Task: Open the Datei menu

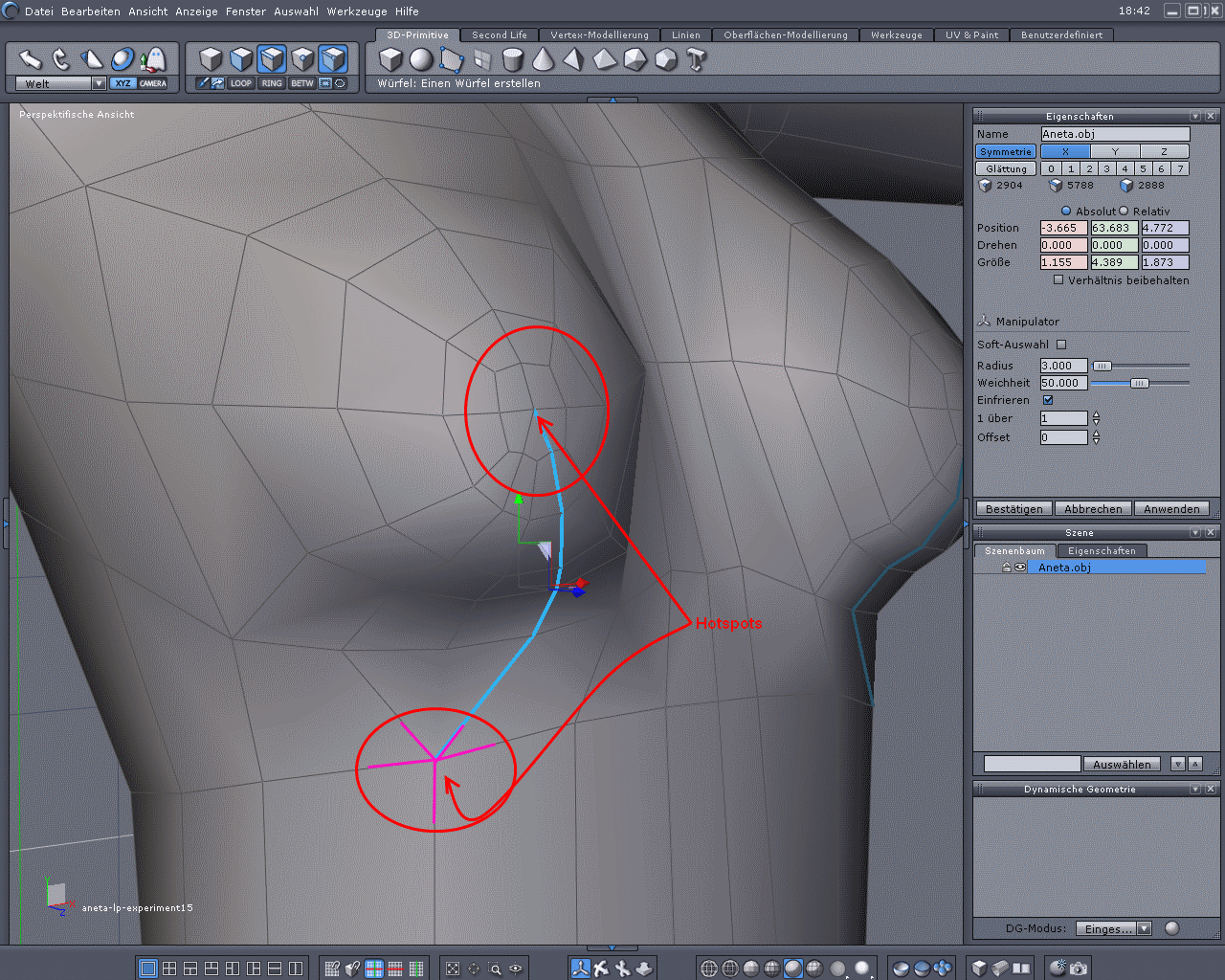Action: click(x=39, y=11)
